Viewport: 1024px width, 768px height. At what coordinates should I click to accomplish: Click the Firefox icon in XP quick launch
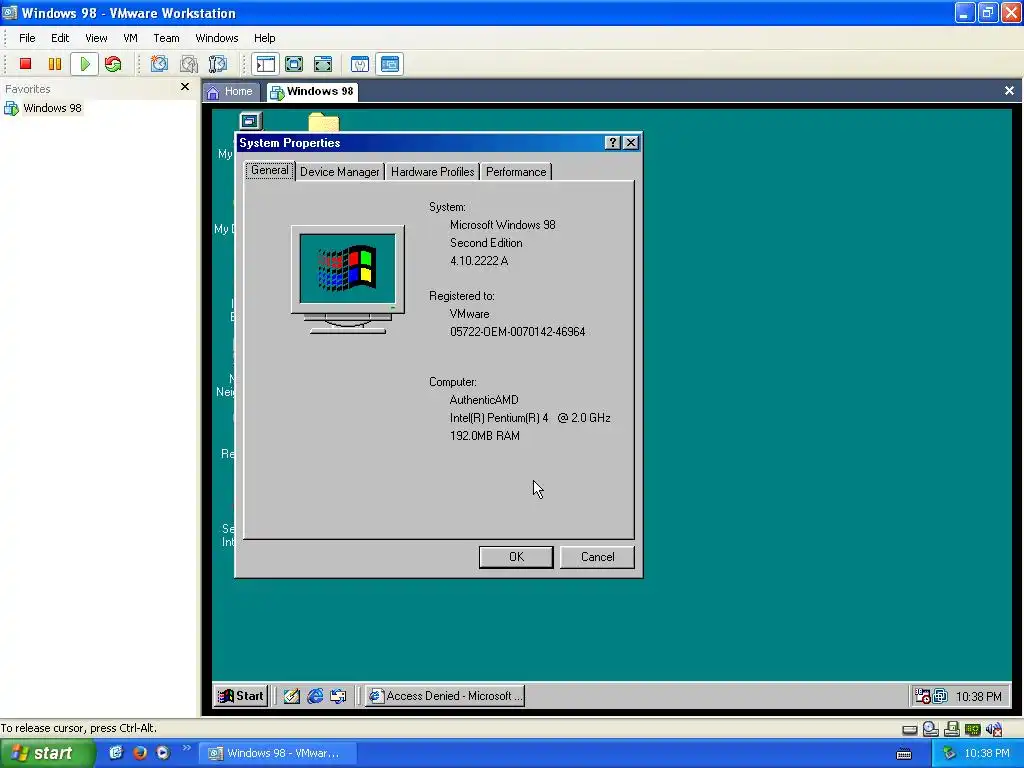[140, 753]
